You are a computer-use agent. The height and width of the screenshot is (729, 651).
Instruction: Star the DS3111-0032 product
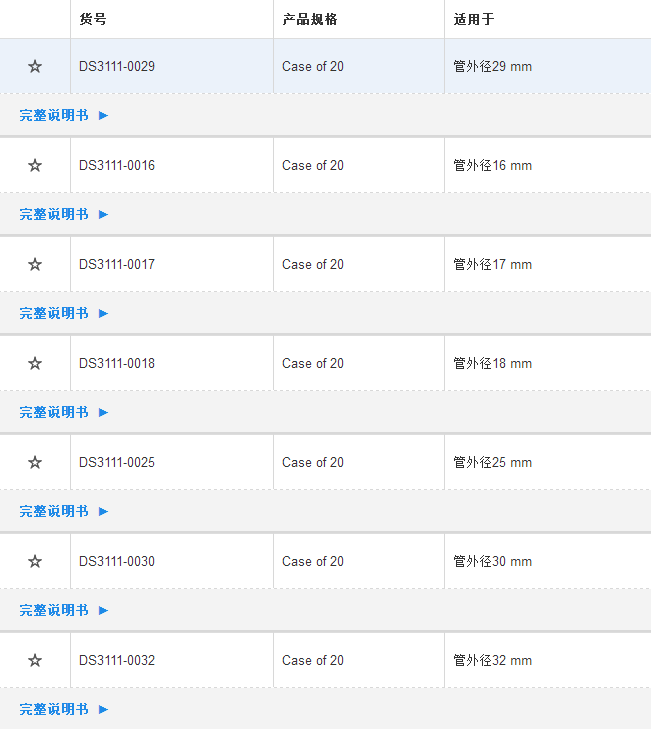point(35,660)
